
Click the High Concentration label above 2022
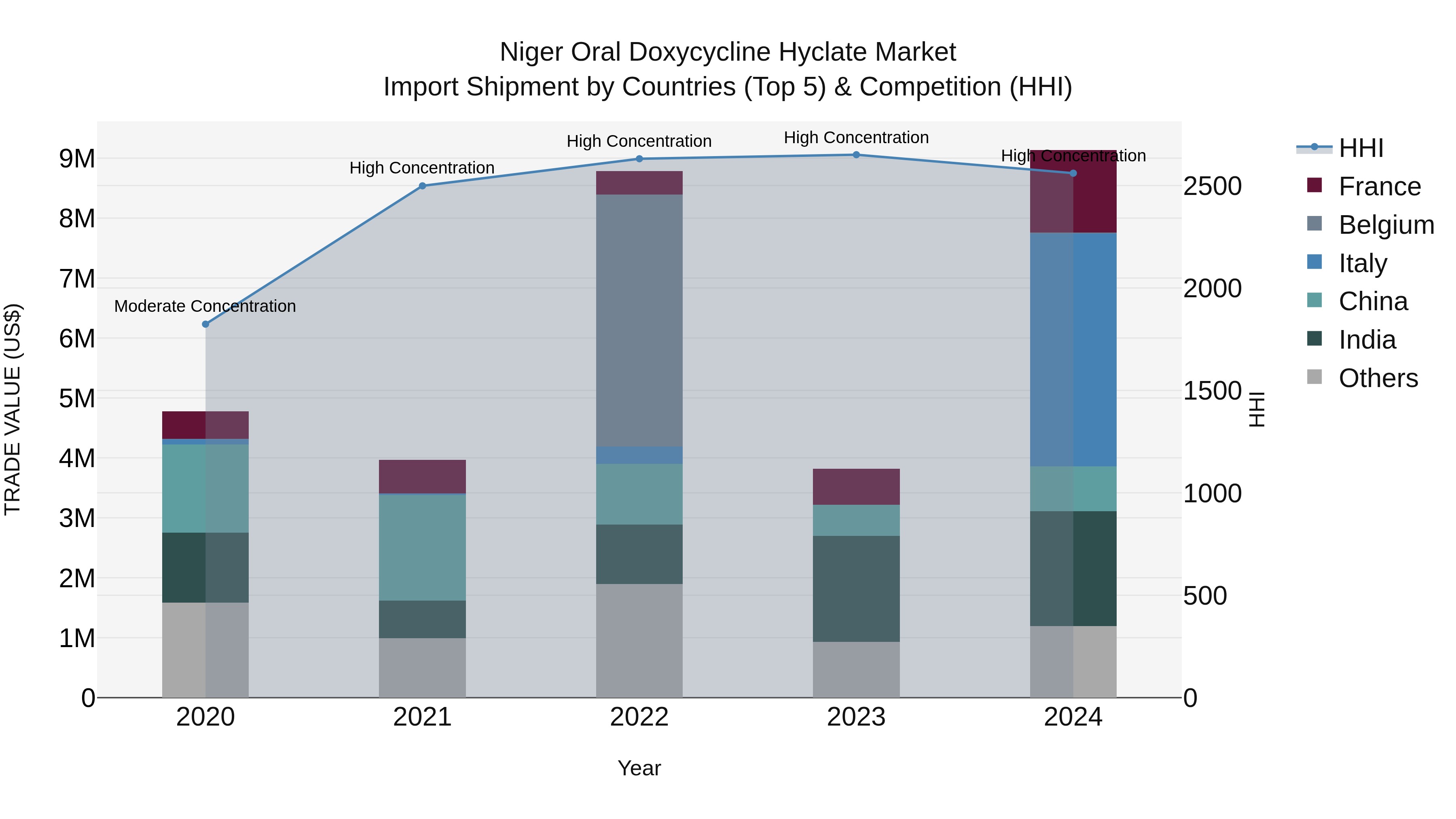click(639, 141)
